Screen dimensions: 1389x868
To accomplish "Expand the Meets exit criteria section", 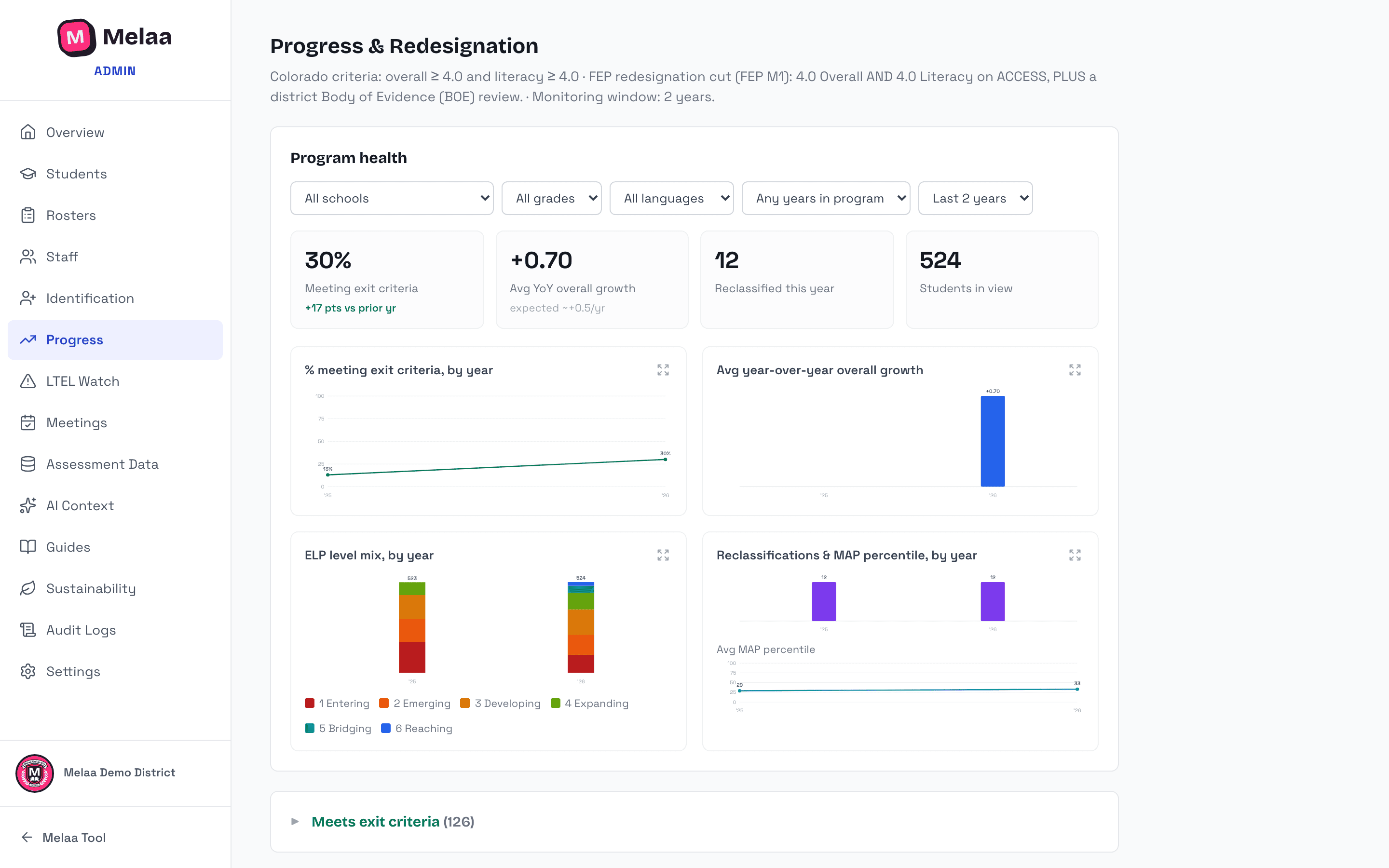I will 295,822.
